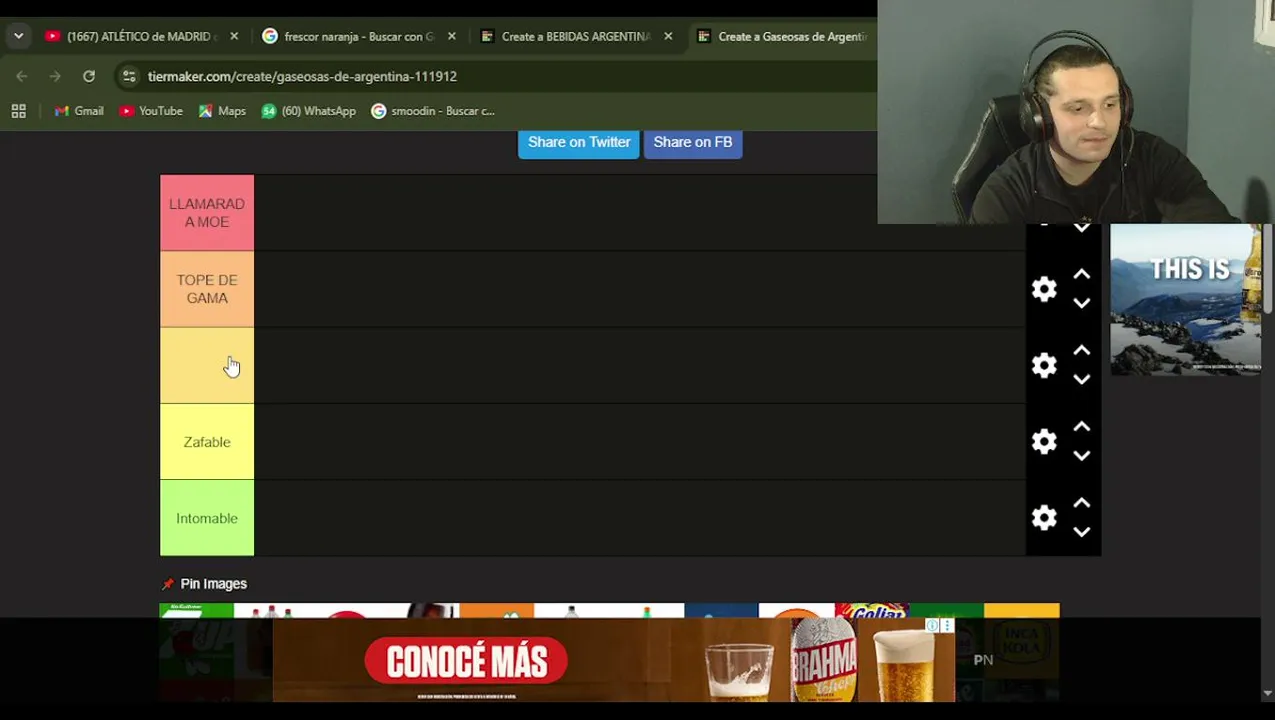Select the LLAMARADA MOE tier label
The width and height of the screenshot is (1275, 720).
[207, 212]
